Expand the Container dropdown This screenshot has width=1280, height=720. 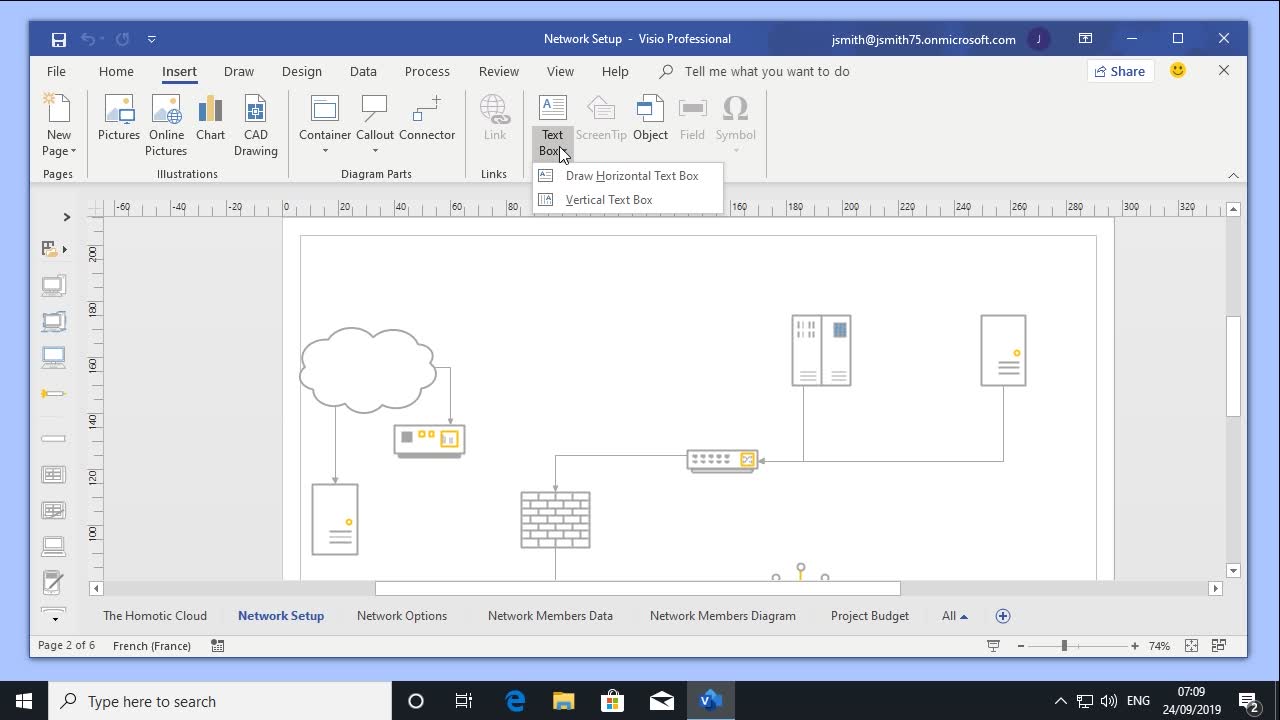[x=325, y=152]
